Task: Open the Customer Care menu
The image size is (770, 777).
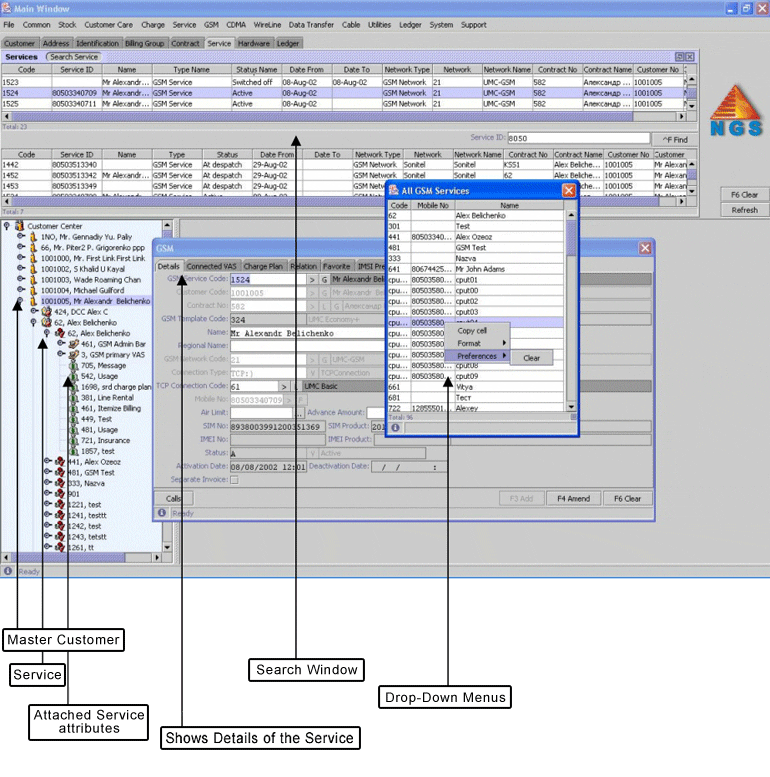Action: [109, 25]
